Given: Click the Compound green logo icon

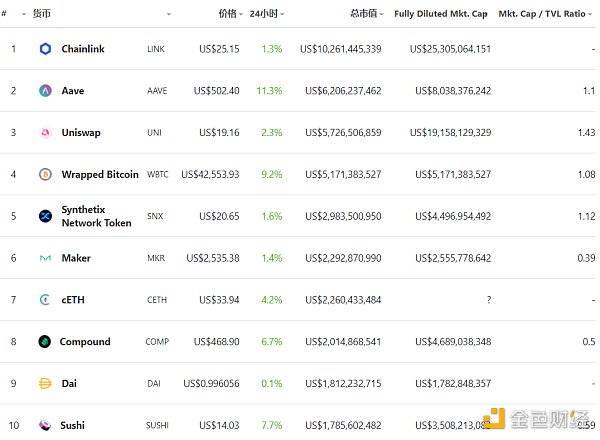Looking at the screenshot, I should [x=45, y=342].
